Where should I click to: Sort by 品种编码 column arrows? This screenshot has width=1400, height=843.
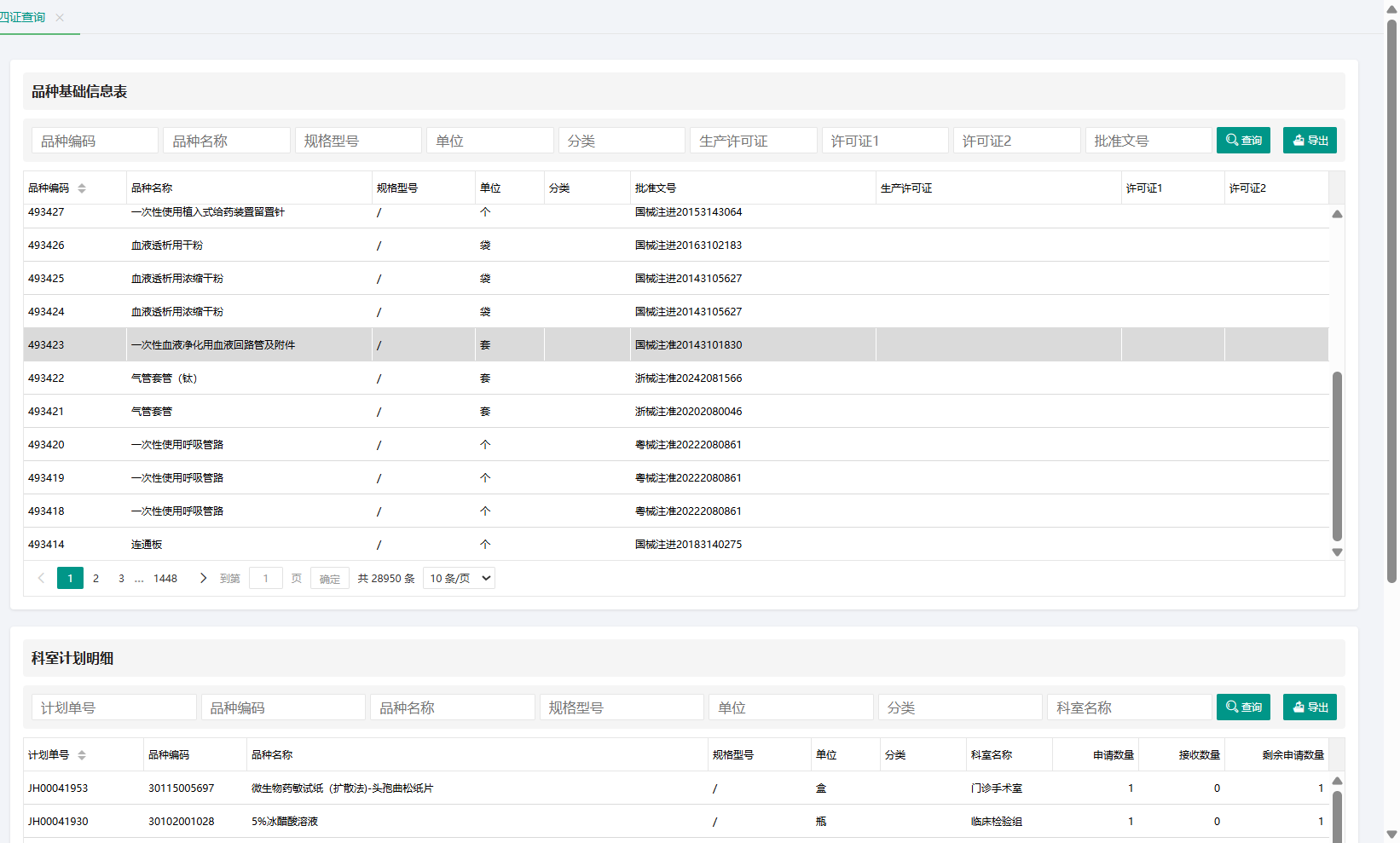[82, 188]
